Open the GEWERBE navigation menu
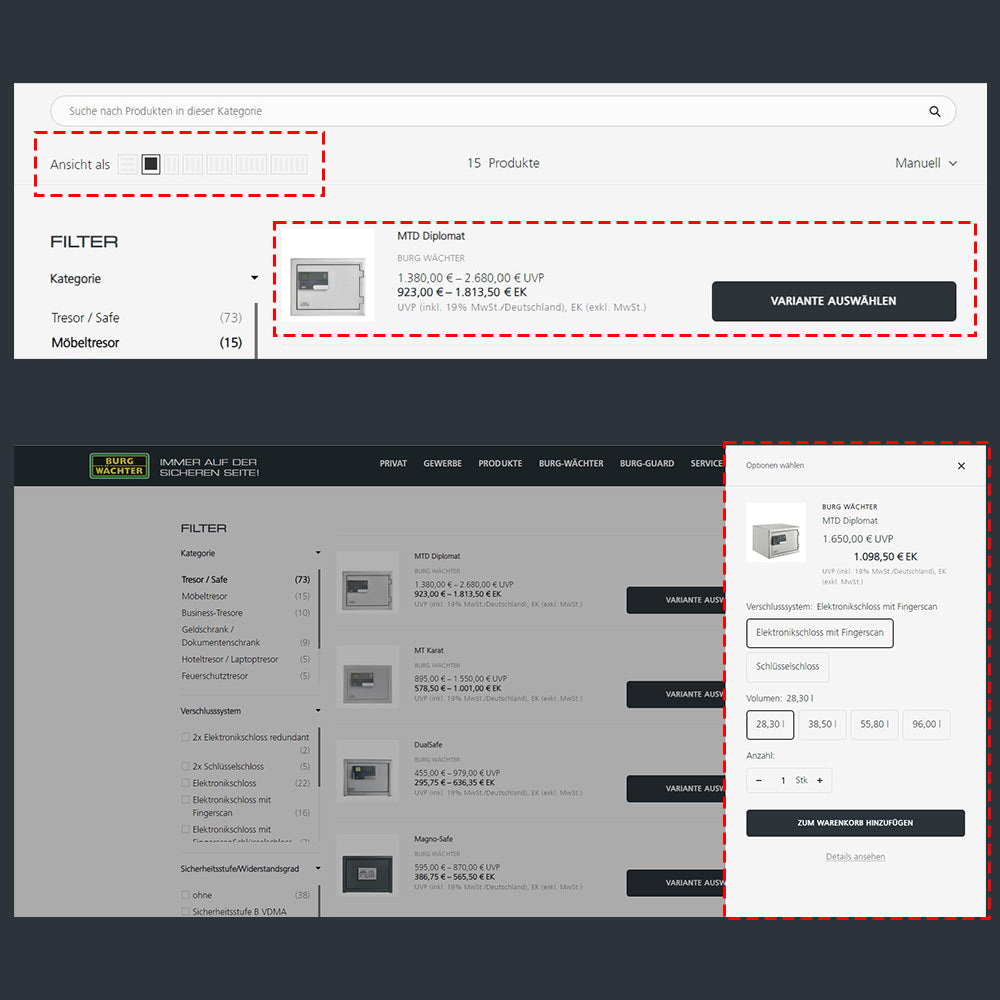The height and width of the screenshot is (1000, 1000). coord(443,464)
